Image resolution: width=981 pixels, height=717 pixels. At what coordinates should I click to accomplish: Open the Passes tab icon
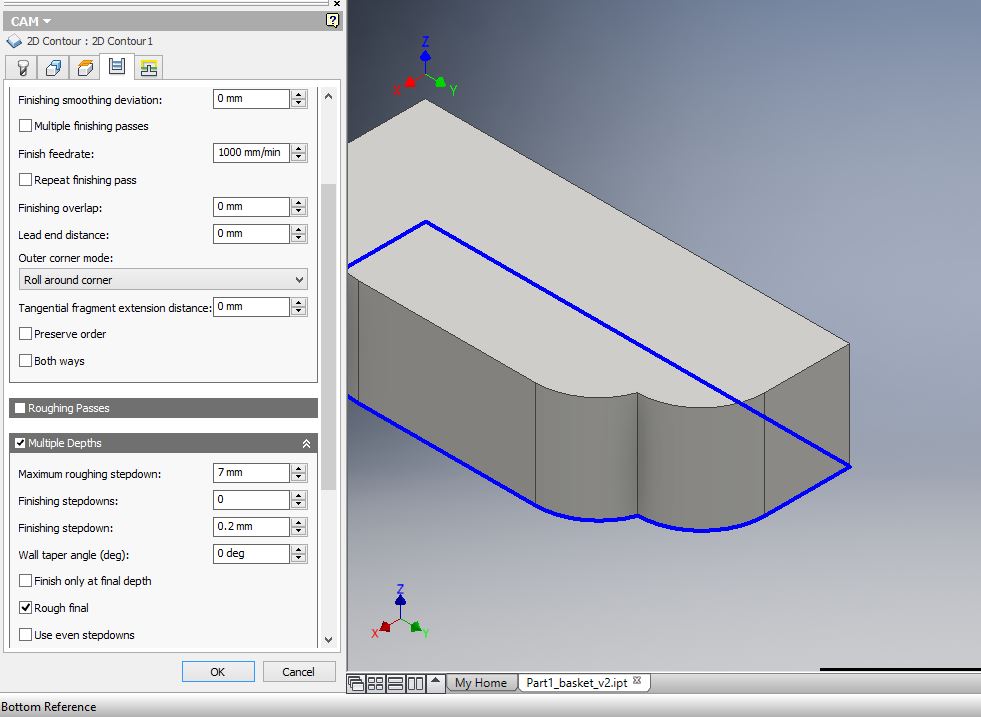[117, 66]
